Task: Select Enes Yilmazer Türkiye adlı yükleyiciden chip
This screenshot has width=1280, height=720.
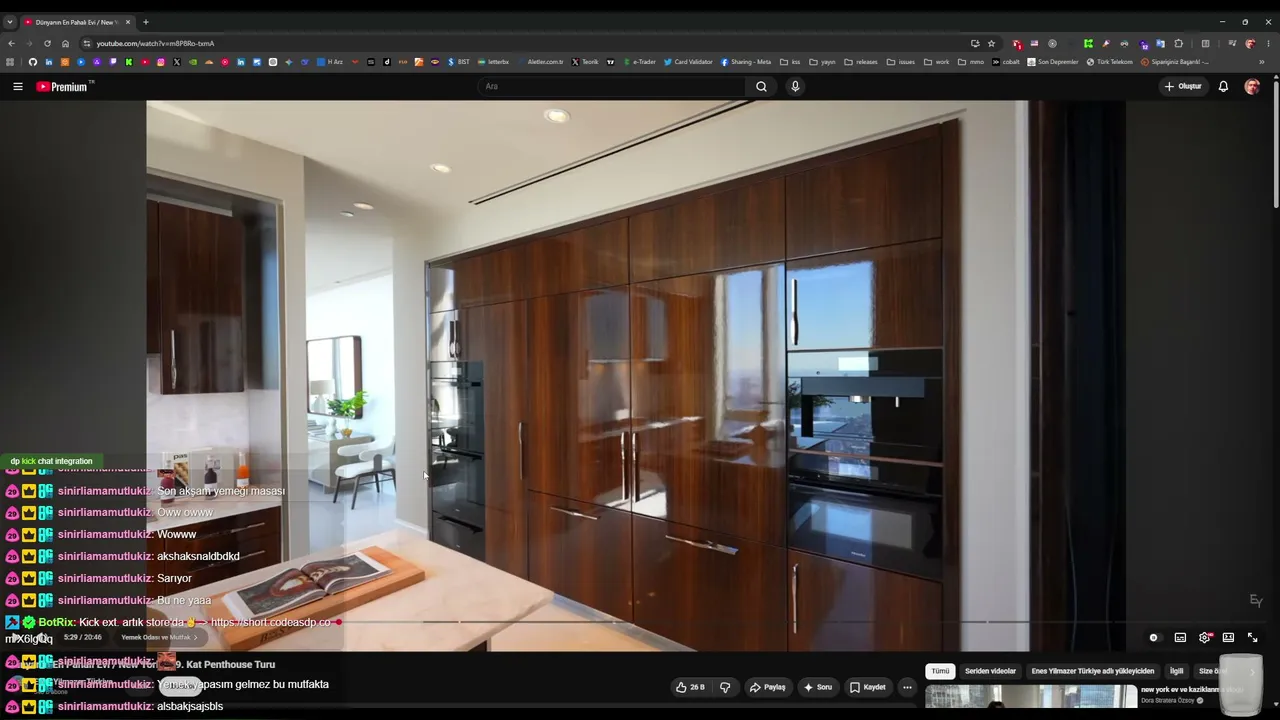Action: coord(1093,671)
